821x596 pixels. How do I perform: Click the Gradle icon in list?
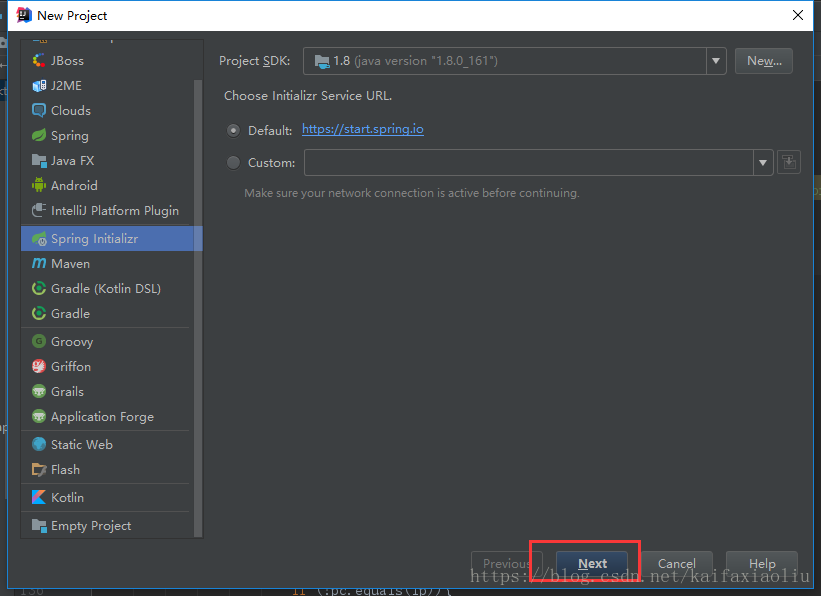39,314
